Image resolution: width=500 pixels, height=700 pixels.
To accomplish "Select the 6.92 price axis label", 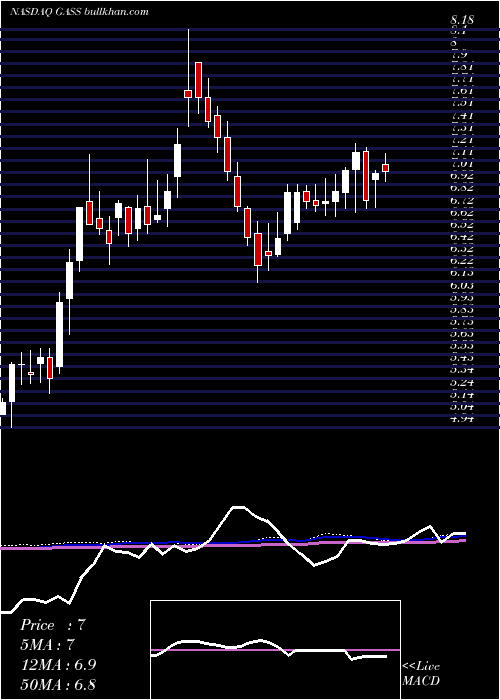I will click(x=462, y=175).
